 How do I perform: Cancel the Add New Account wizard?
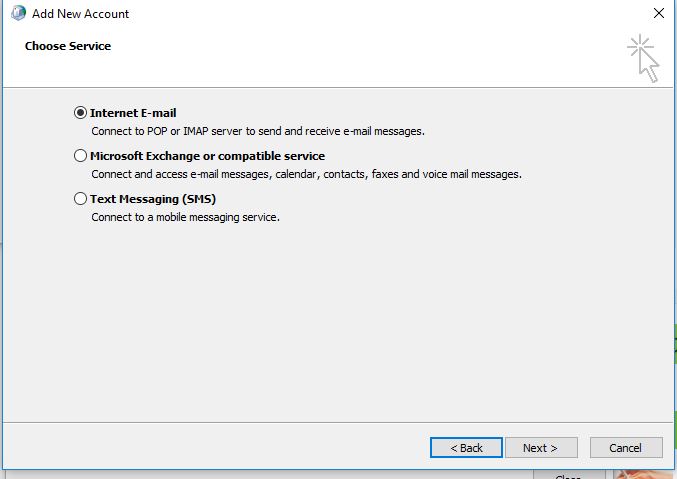point(626,448)
